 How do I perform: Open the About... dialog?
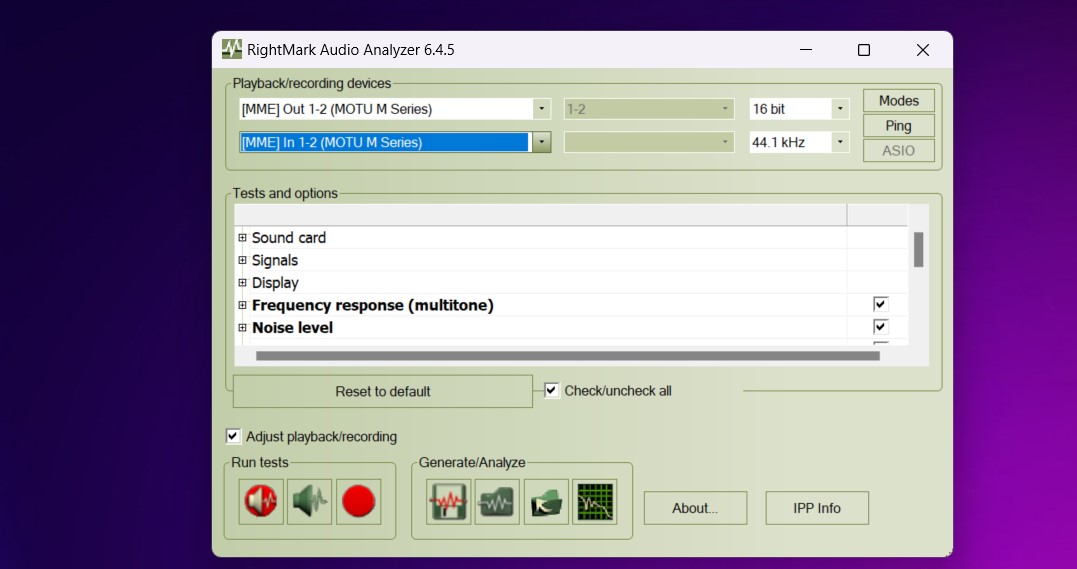coord(695,509)
